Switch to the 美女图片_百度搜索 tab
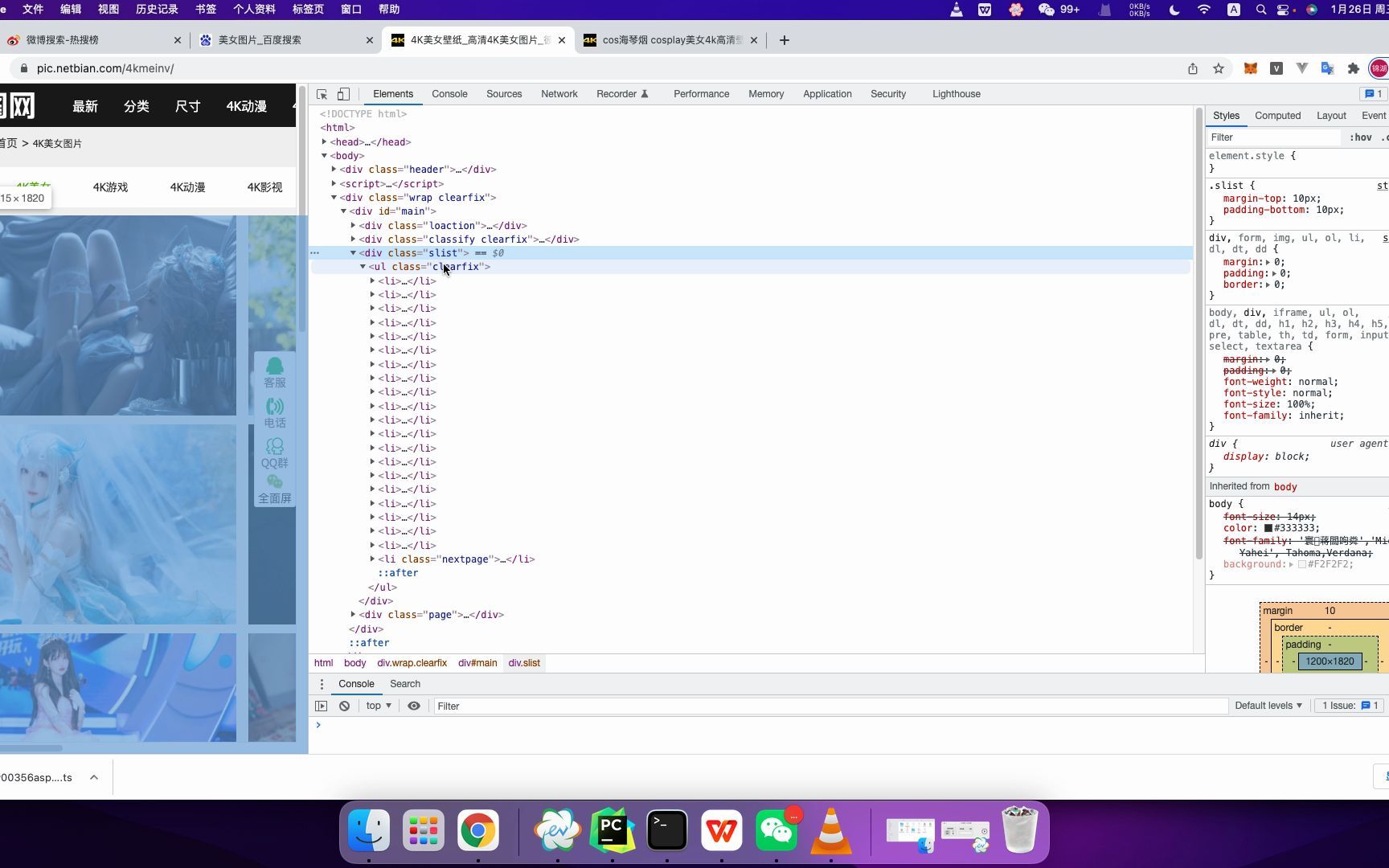 click(x=285, y=40)
